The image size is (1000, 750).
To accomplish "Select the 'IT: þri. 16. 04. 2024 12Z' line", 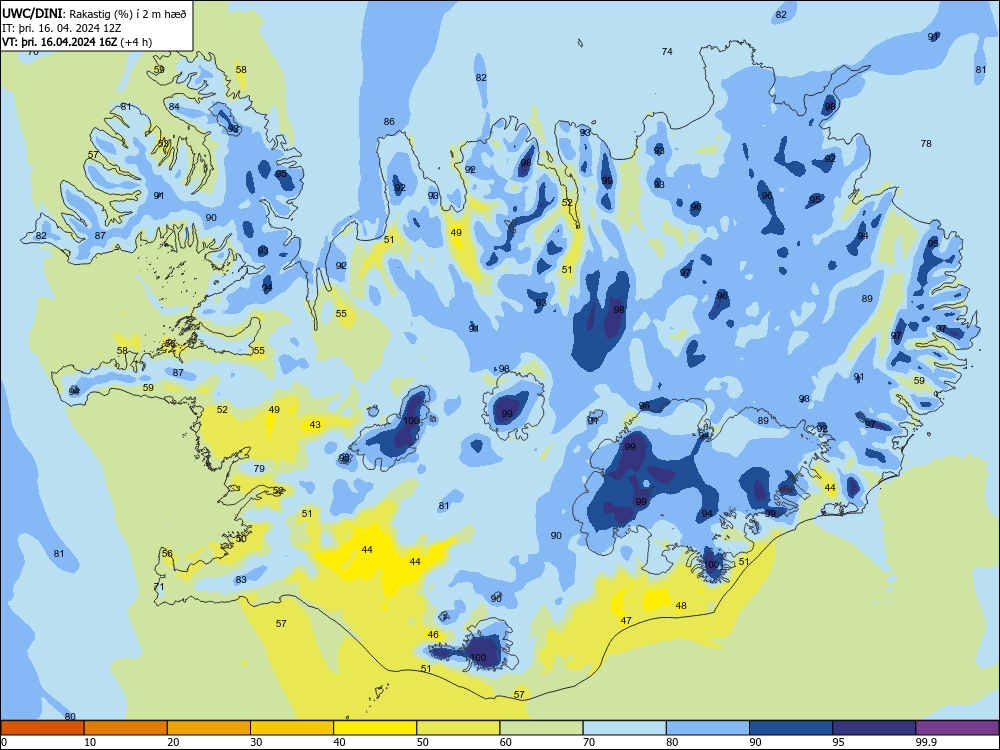I will (61, 28).
